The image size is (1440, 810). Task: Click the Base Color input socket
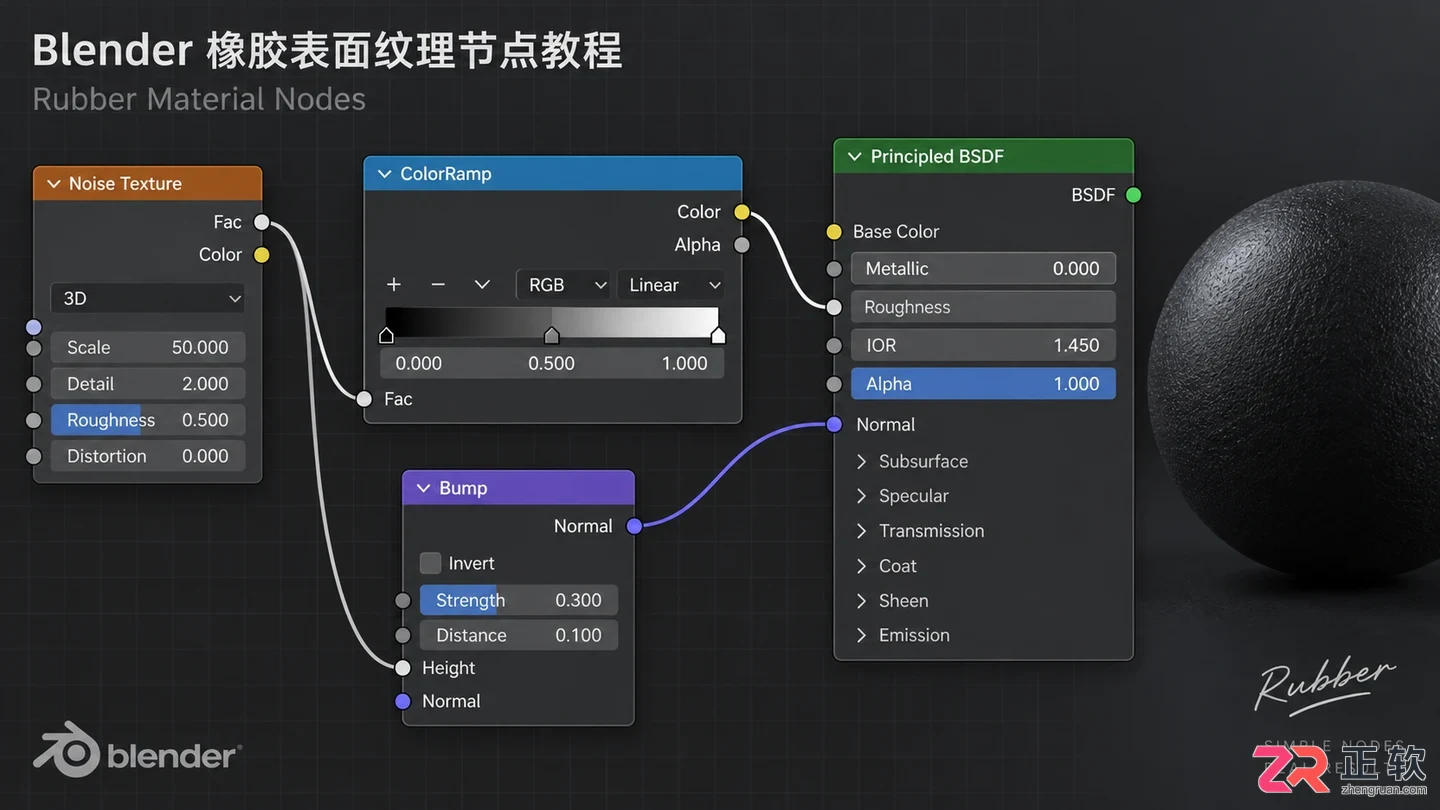pyautogui.click(x=834, y=232)
